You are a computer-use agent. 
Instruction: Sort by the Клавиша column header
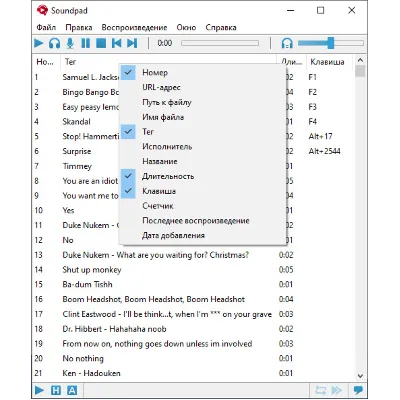(x=329, y=62)
